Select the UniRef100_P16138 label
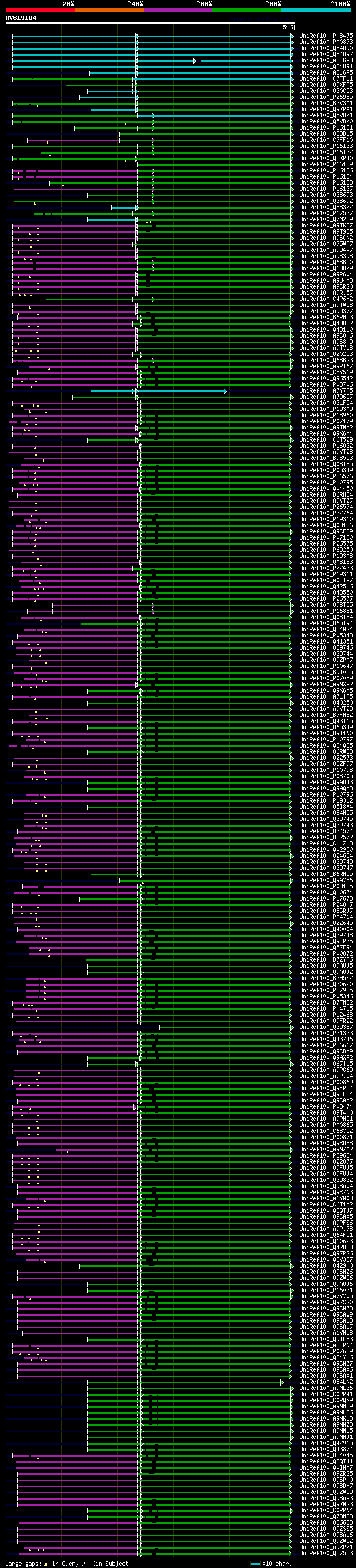Viewport: 356px width, 1568px height. coord(325,182)
